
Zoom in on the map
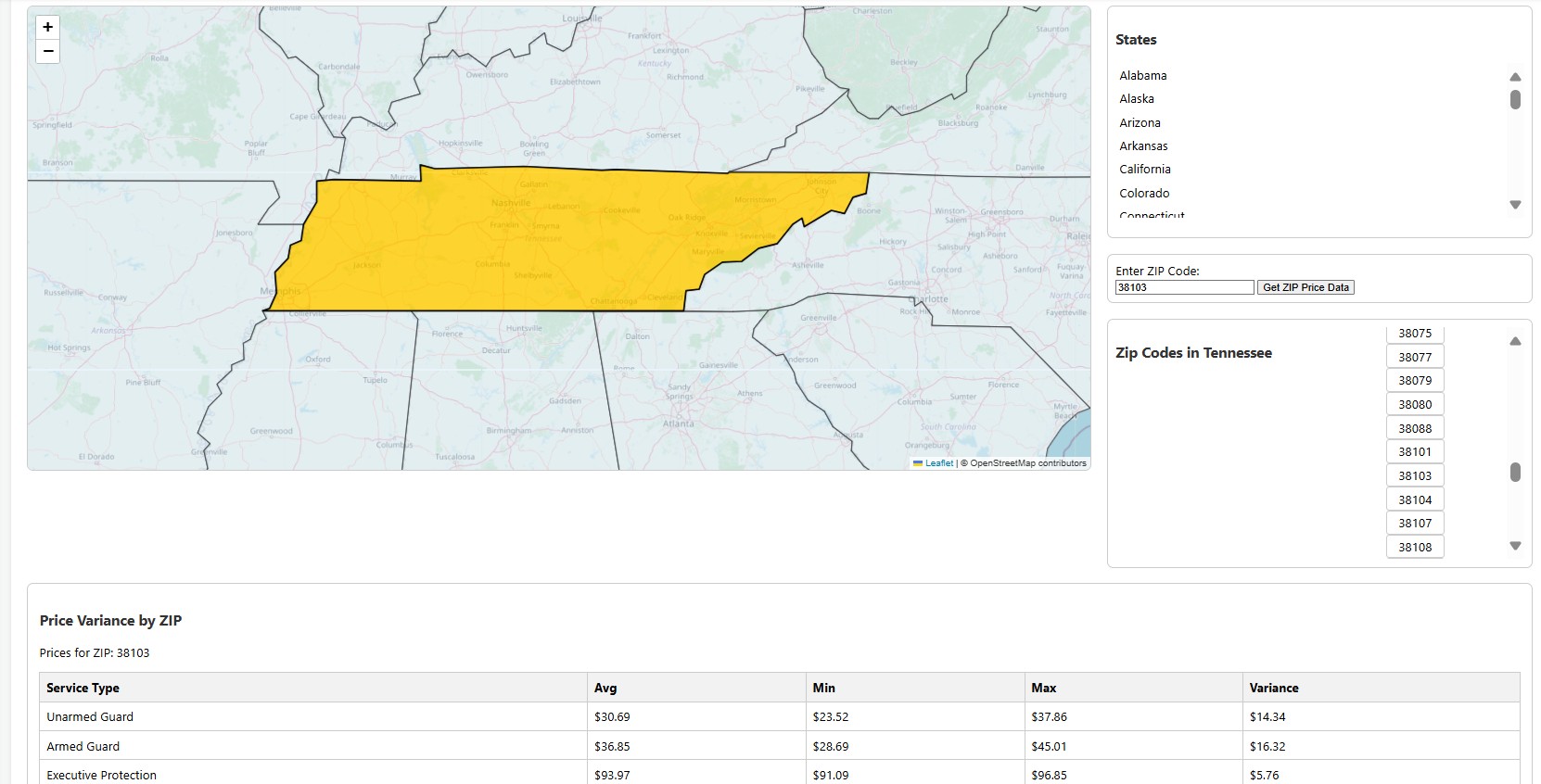click(48, 28)
